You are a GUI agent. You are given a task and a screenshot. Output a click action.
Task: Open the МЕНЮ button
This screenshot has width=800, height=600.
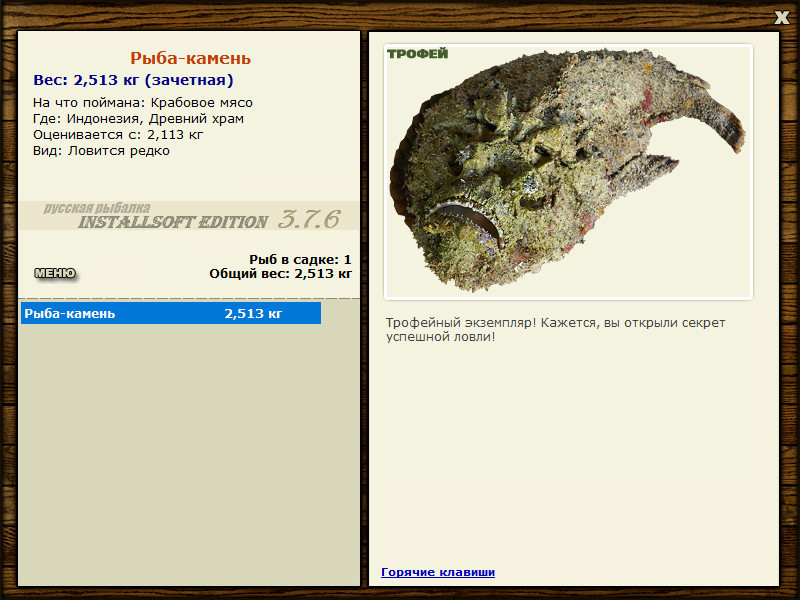[x=55, y=273]
